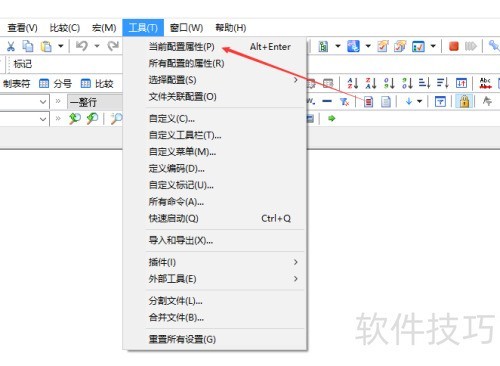Screen dimensions: 500x366
Task: Click the grey run macro icon
Action: coord(471,46)
